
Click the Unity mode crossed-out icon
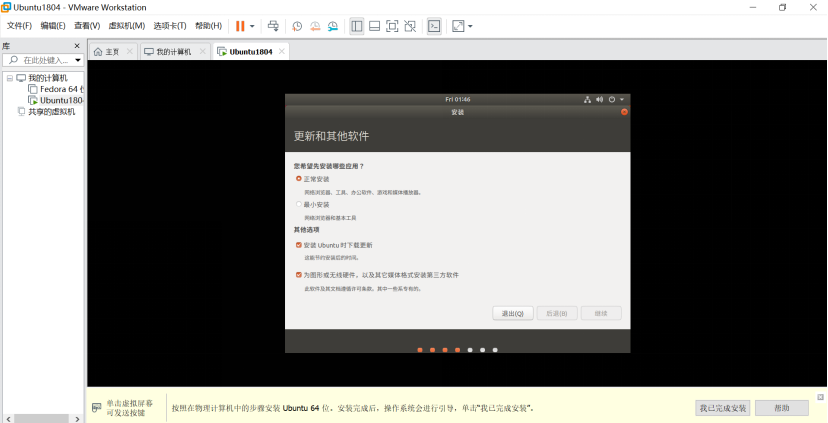[410, 26]
